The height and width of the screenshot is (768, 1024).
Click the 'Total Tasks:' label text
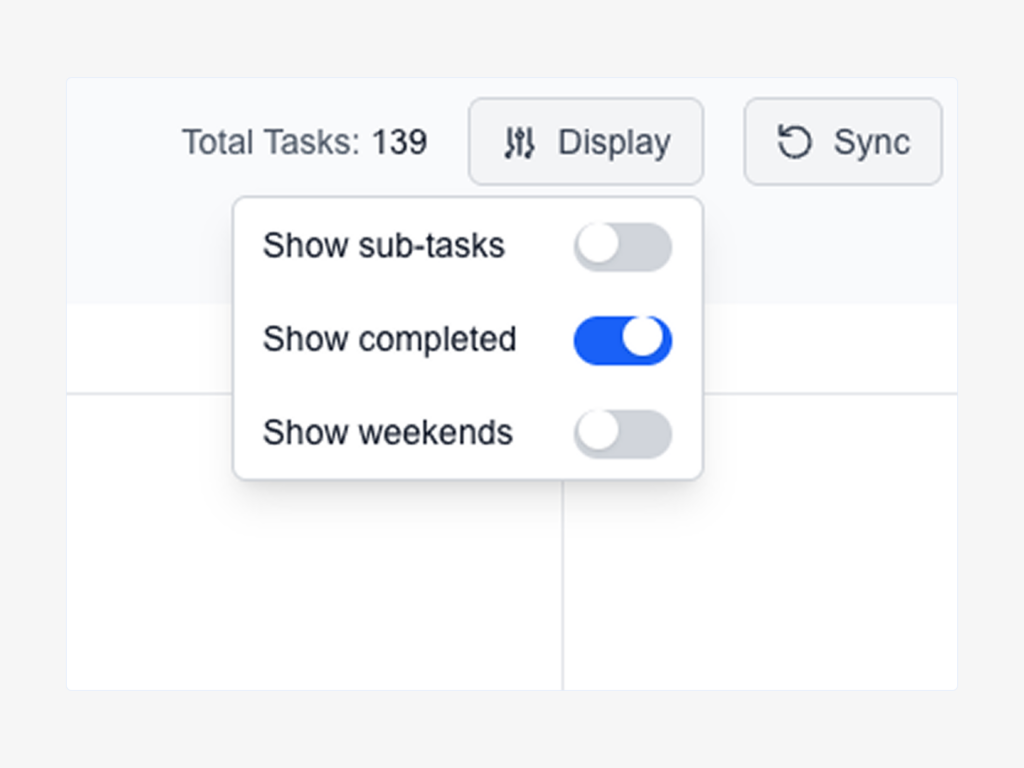click(x=270, y=142)
